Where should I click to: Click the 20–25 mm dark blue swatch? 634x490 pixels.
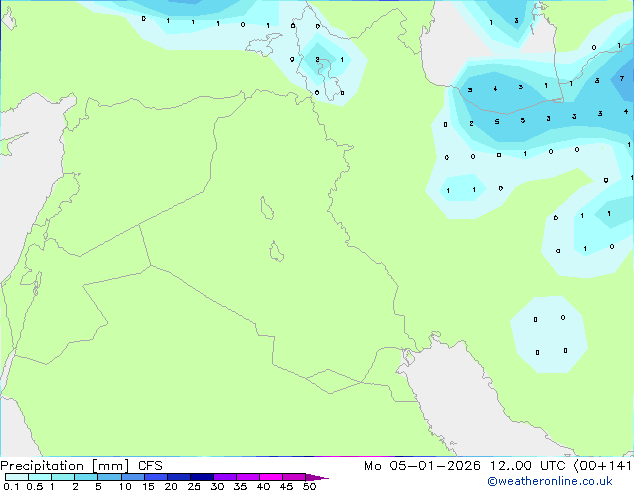(179, 477)
